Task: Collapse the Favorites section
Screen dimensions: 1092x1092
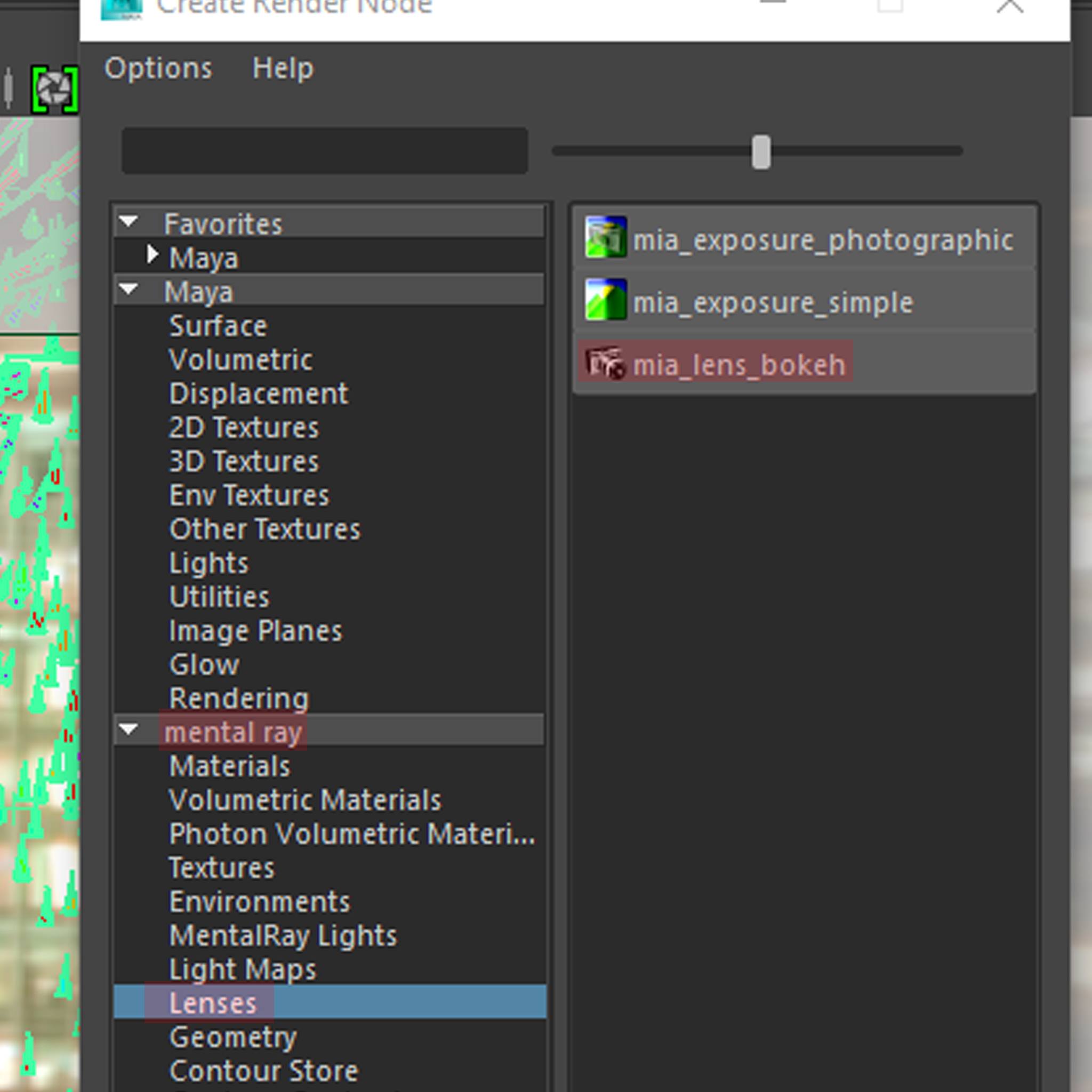Action: (130, 222)
